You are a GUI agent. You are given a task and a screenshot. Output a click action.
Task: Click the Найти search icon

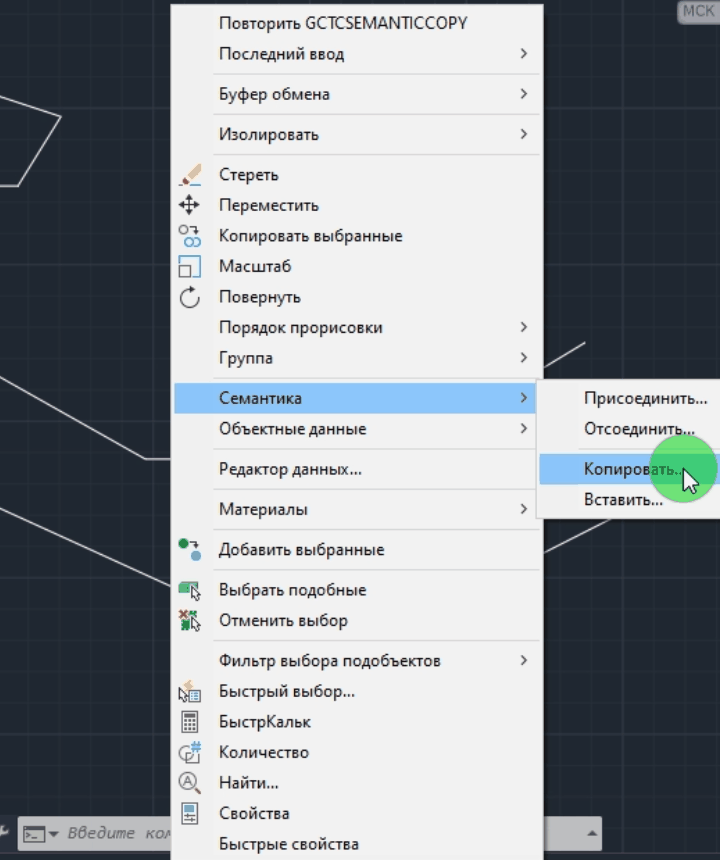(x=190, y=783)
